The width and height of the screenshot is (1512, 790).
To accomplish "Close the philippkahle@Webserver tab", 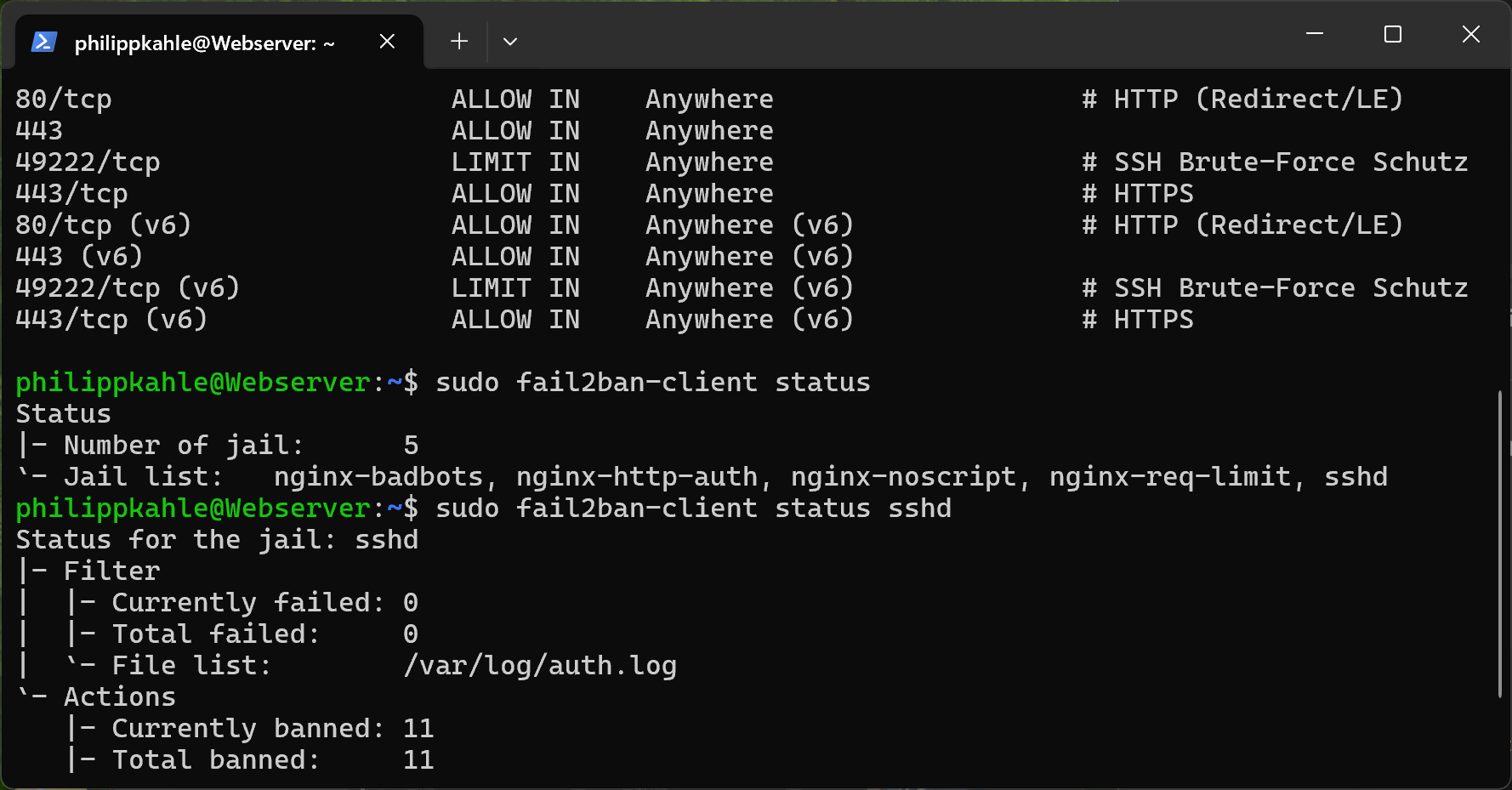I will (x=387, y=42).
